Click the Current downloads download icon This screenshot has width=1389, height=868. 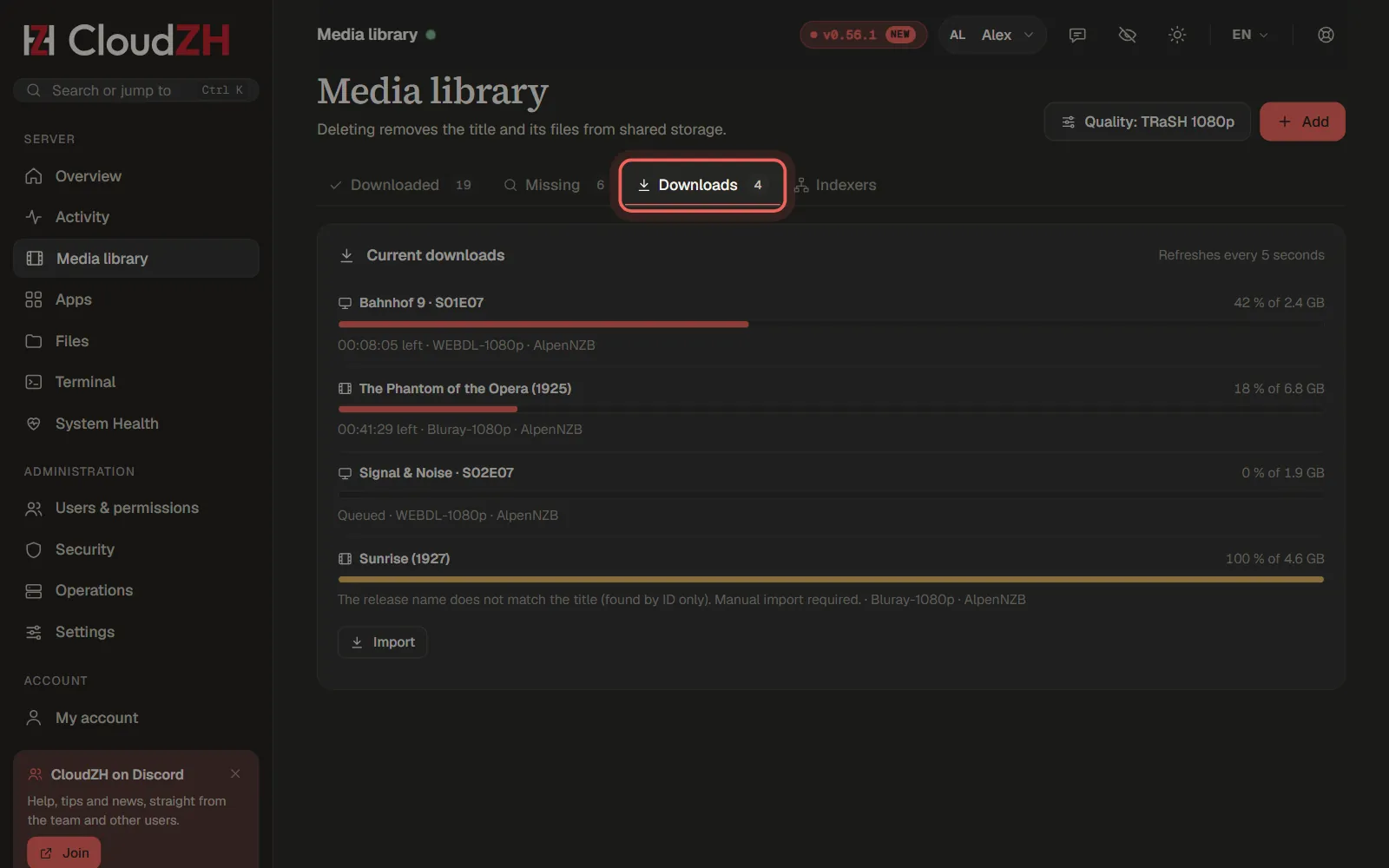(x=346, y=255)
